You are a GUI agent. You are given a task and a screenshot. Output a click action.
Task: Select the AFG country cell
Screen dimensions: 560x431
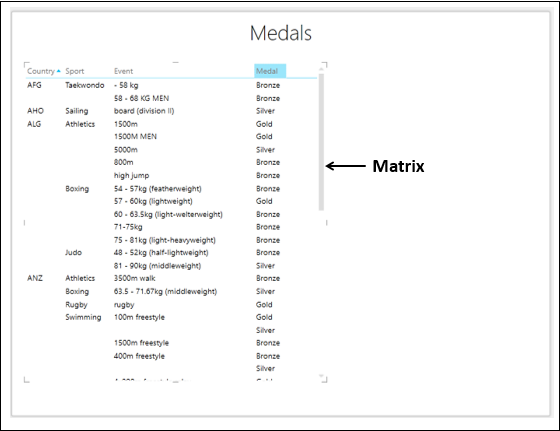coord(34,85)
